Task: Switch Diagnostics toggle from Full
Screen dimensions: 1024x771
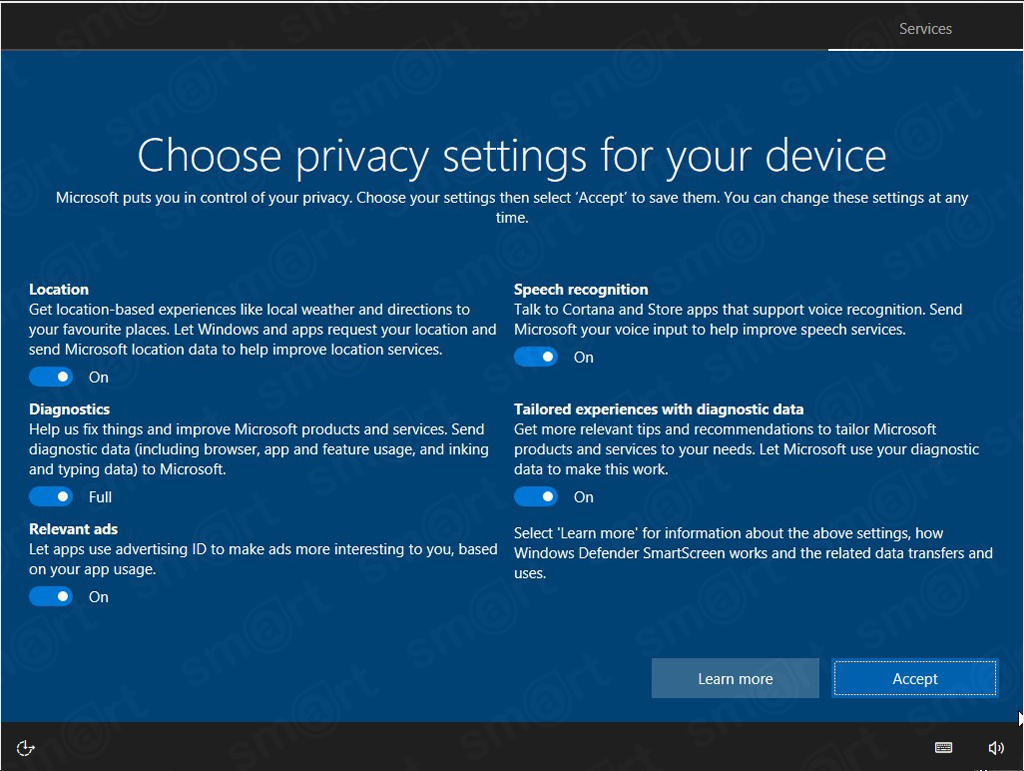Action: tap(51, 497)
